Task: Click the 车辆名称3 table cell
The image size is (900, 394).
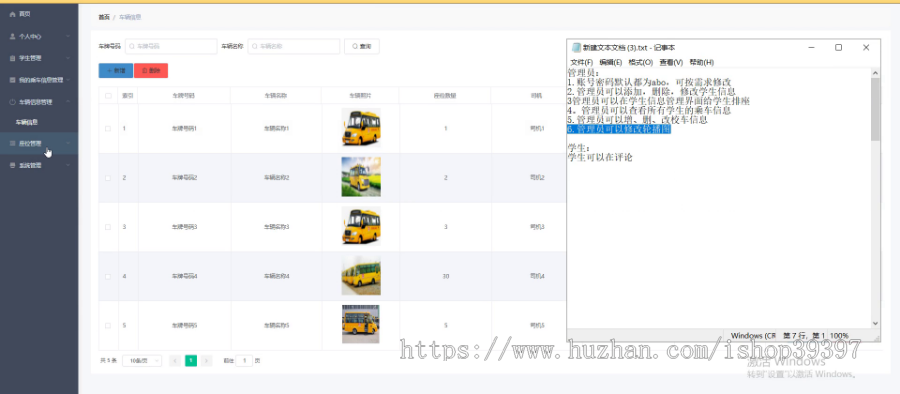Action: (x=276, y=227)
